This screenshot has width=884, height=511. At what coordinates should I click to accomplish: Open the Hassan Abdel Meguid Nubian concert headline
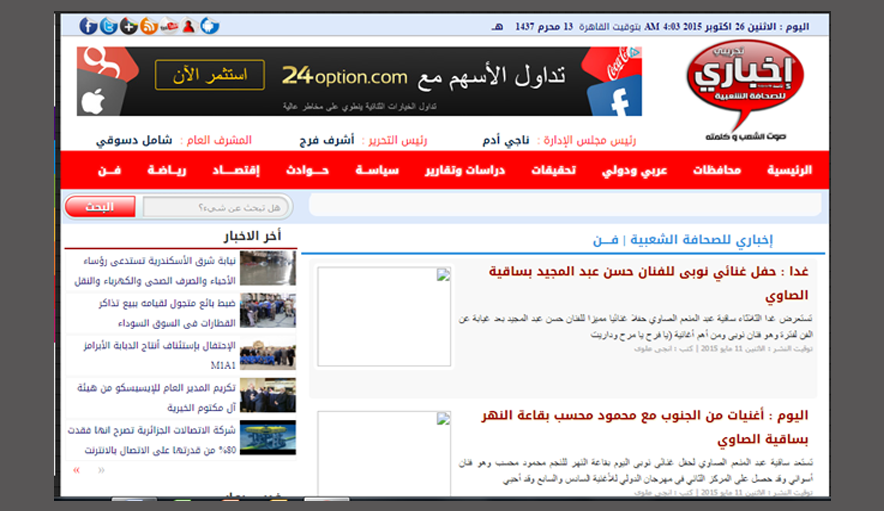click(647, 283)
